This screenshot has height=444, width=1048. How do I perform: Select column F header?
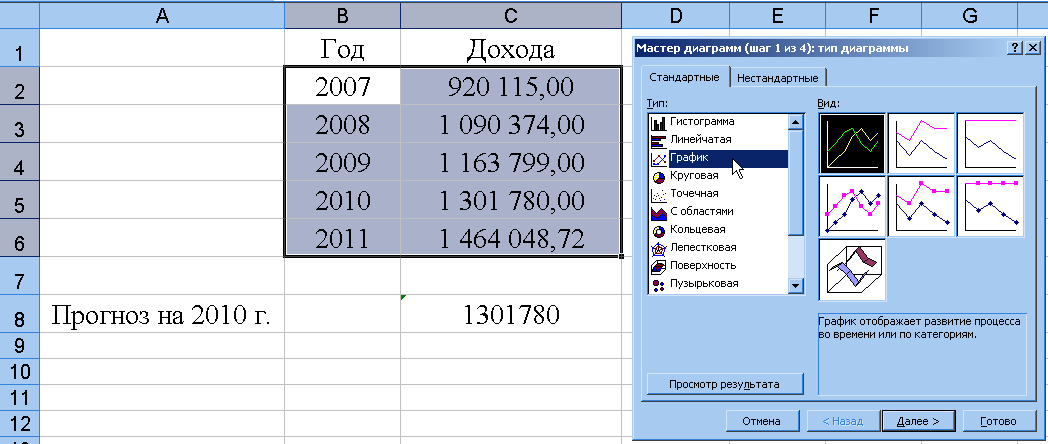click(872, 16)
